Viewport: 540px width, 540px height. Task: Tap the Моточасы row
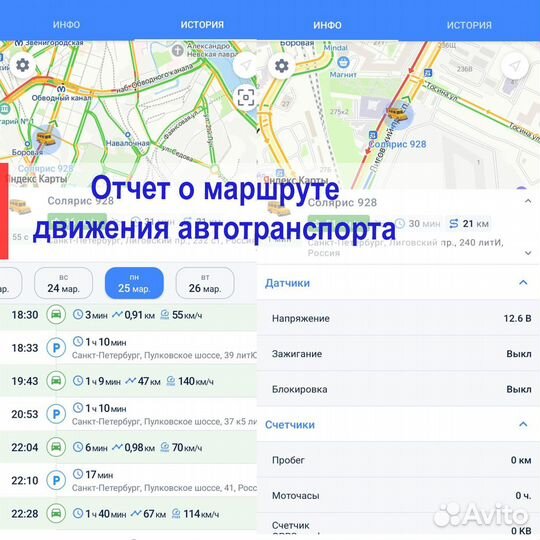[398, 496]
